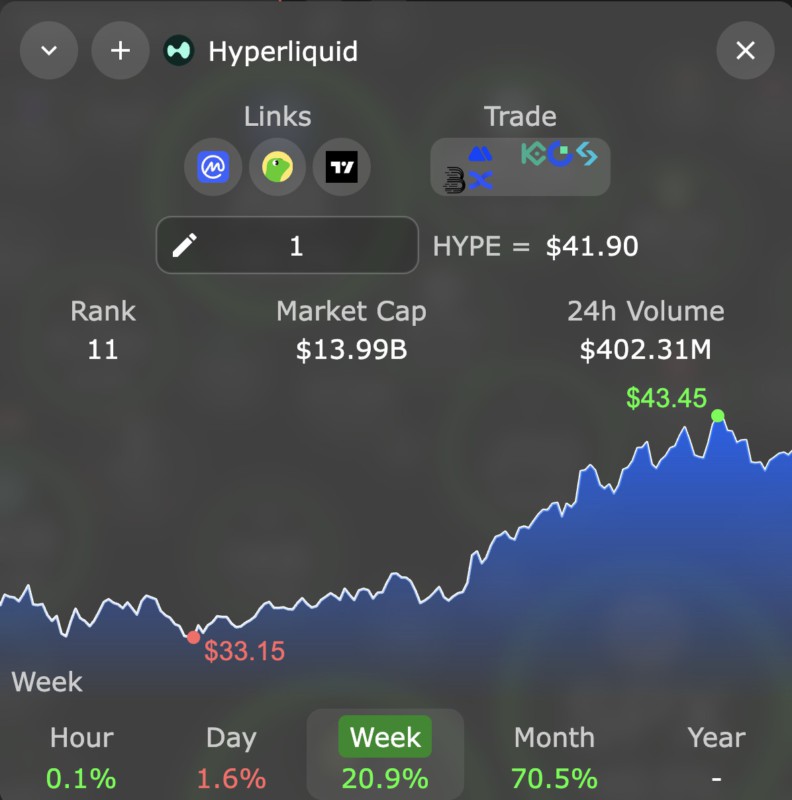The image size is (792, 800).
Task: Select the Day timeframe
Action: [231, 756]
